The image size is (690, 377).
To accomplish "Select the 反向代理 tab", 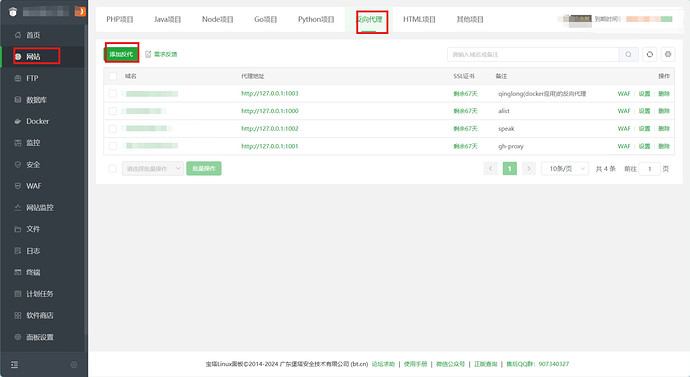I will tap(369, 19).
